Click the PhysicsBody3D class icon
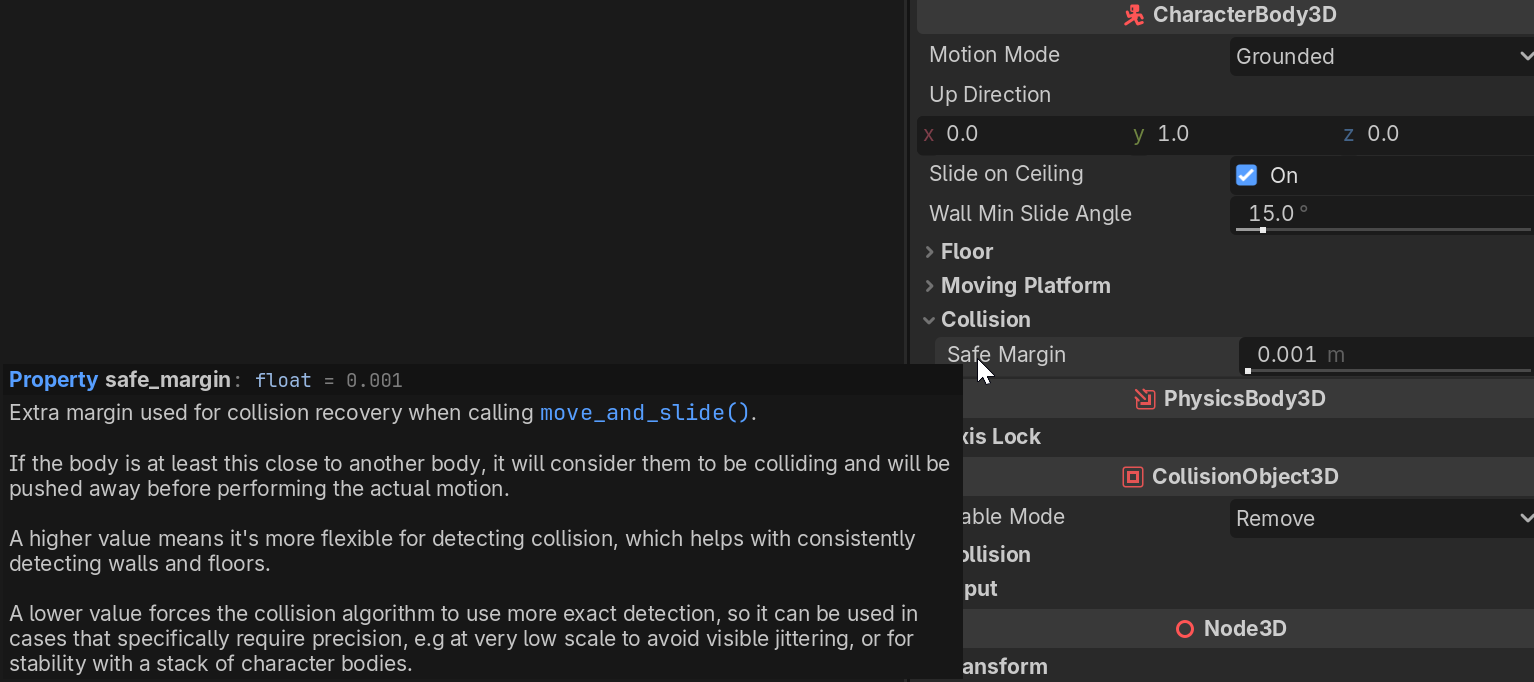Viewport: 1534px width, 682px height. pos(1144,400)
